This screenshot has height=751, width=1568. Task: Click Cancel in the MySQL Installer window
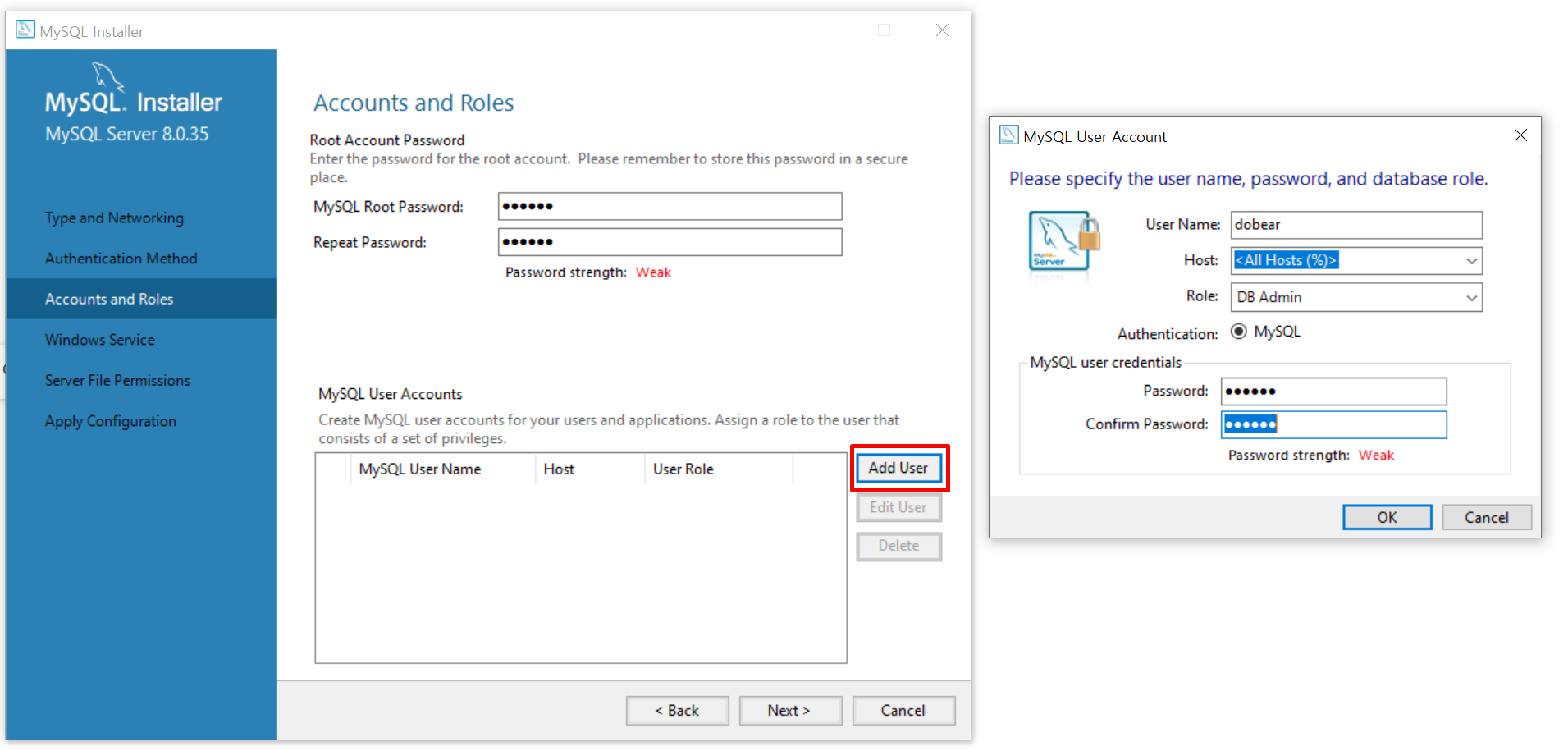(903, 711)
